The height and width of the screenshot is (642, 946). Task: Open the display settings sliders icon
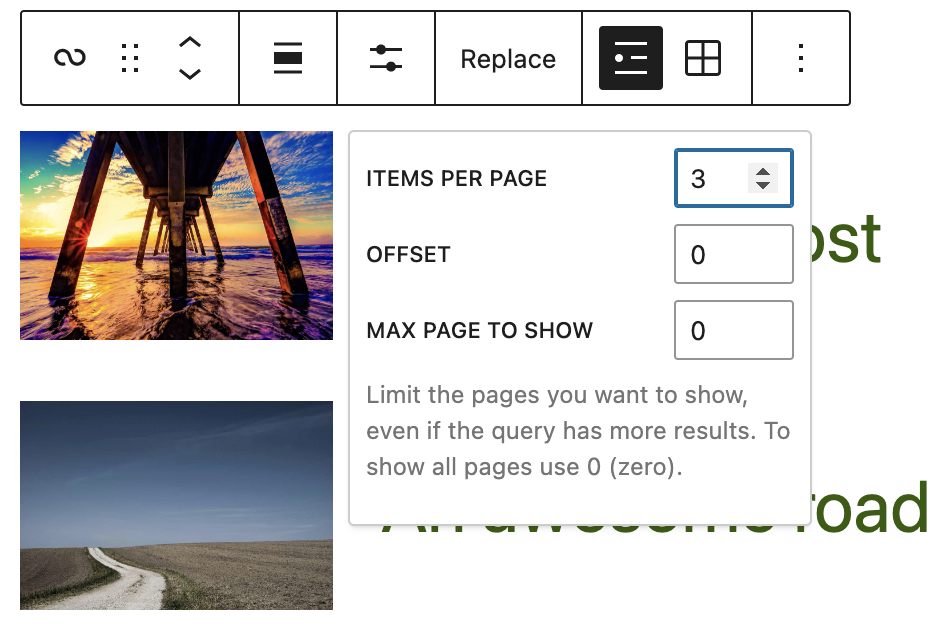386,58
